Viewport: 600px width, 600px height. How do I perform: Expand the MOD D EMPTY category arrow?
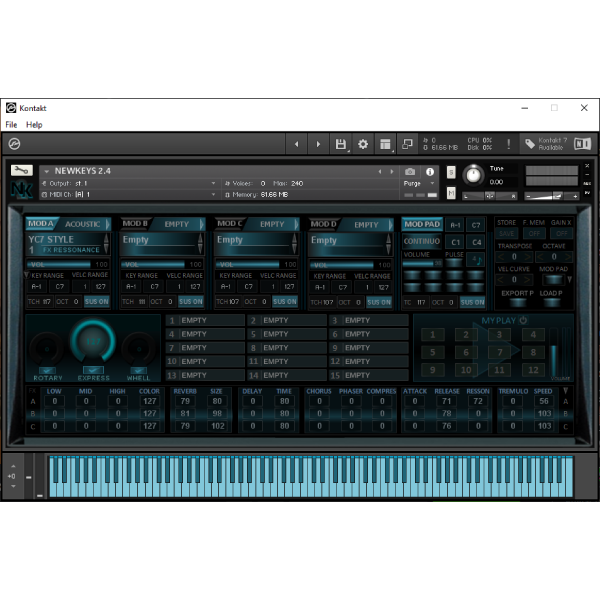click(390, 225)
